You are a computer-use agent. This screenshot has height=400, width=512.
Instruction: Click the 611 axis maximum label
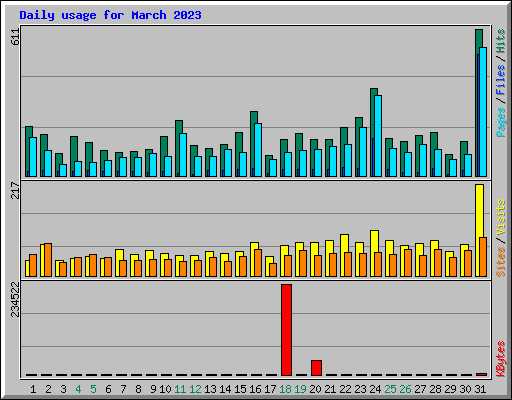coord(15,37)
